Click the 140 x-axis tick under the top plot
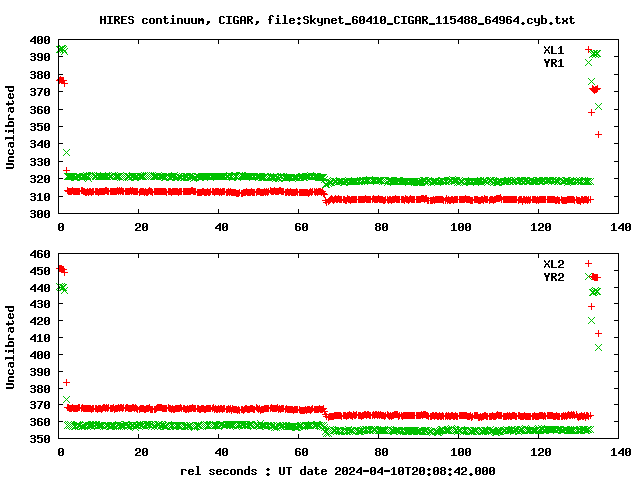Viewport: 640px width, 480px height. (621, 227)
